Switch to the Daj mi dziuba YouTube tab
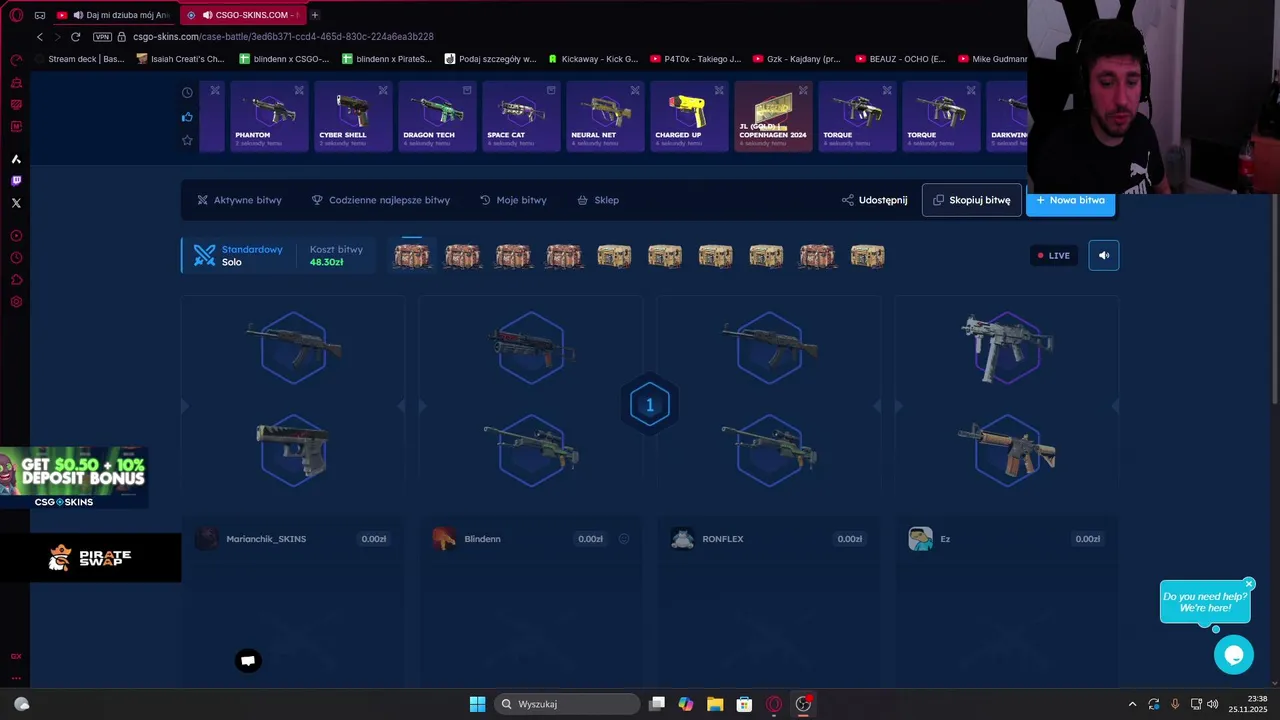The image size is (1280, 720). 113,15
